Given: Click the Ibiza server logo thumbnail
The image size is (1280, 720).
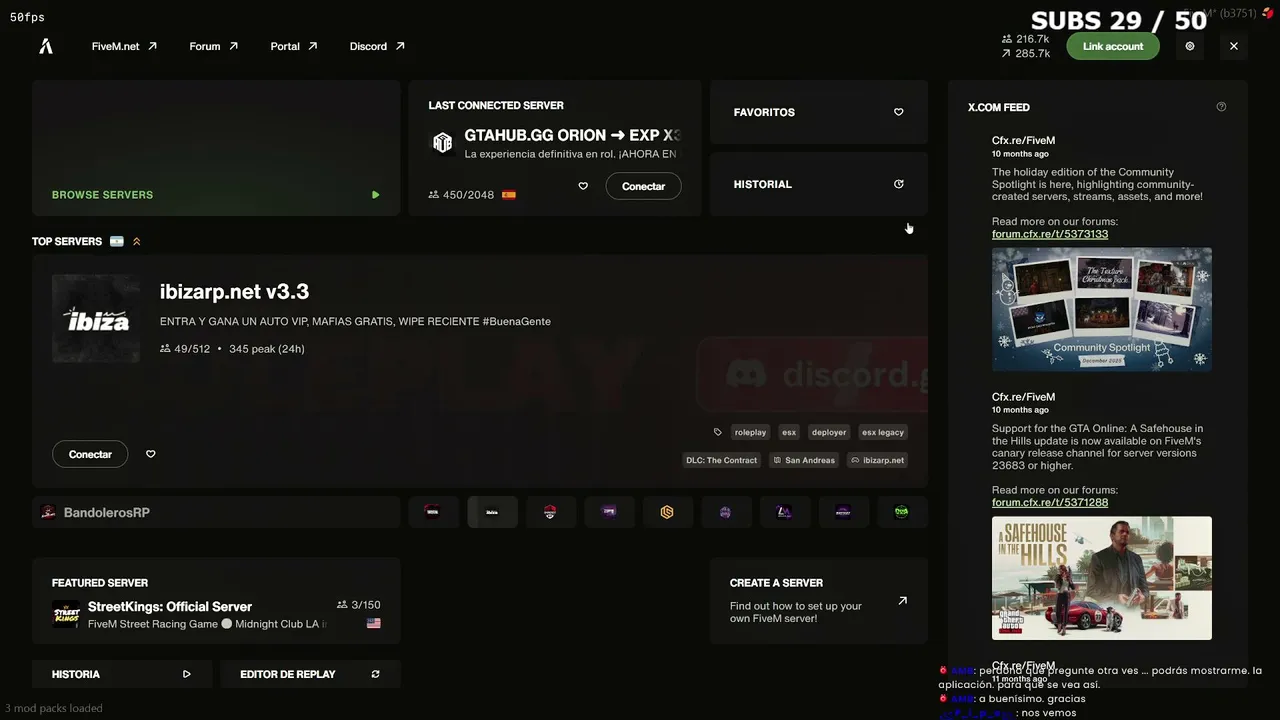Looking at the screenshot, I should 96,318.
